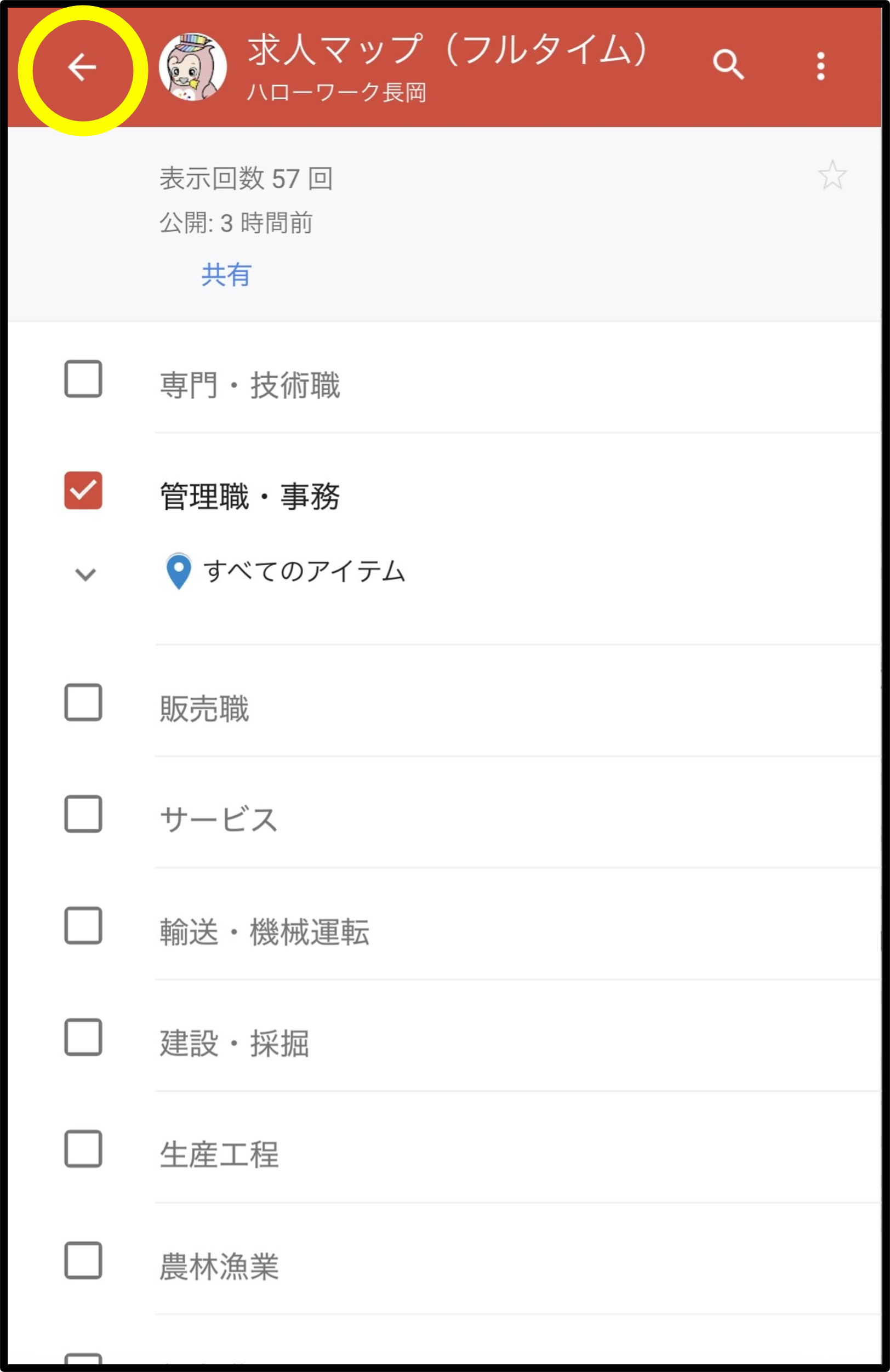This screenshot has width=890, height=1372.
Task: Enable the 建設・採掘 checkbox
Action: tap(84, 1037)
